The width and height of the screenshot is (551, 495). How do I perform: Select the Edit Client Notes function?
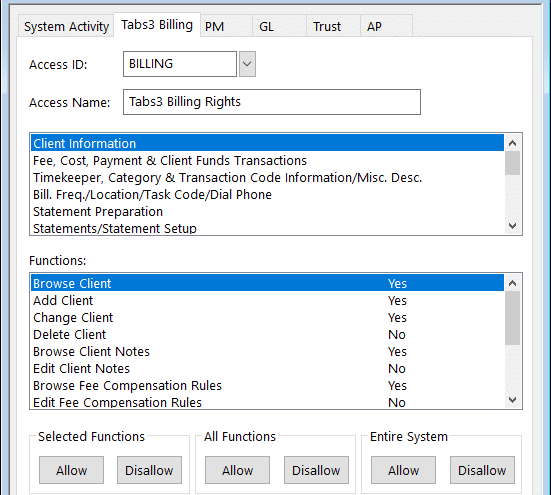(267, 369)
